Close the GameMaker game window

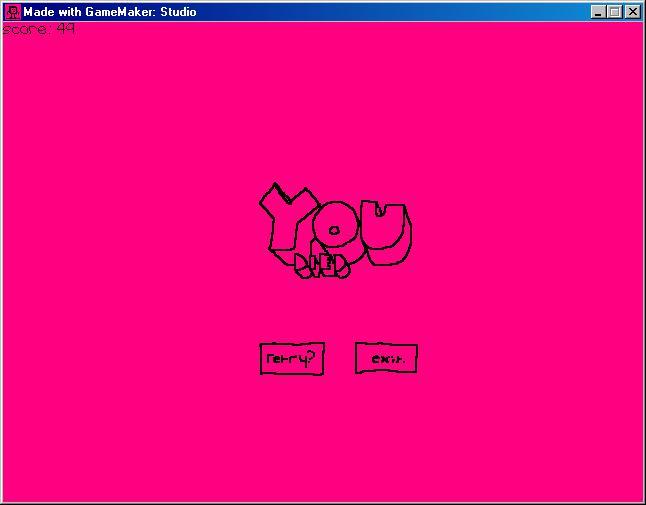click(632, 12)
